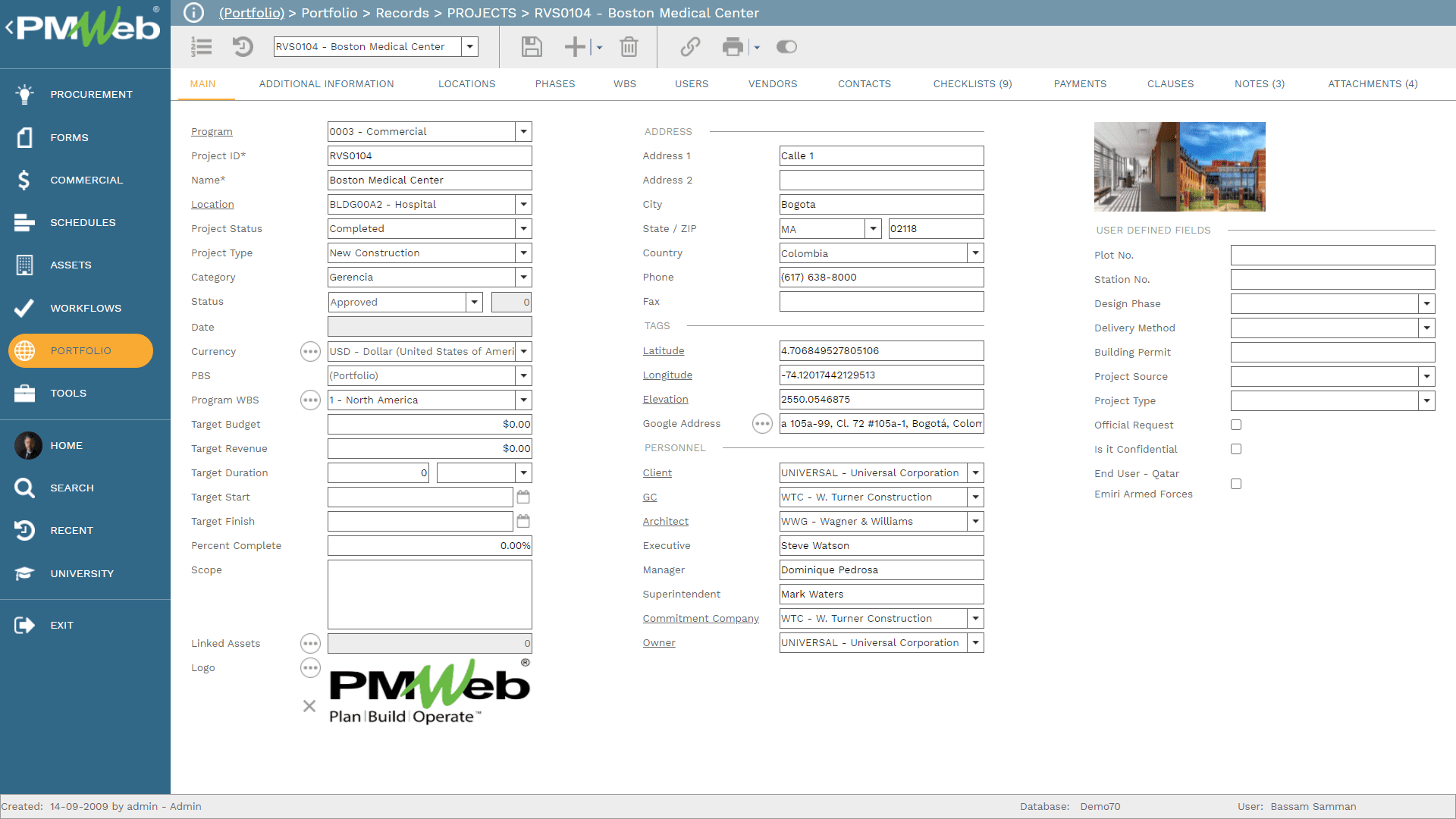Check the Official Request checkbox
The width and height of the screenshot is (1456, 819).
1236,425
